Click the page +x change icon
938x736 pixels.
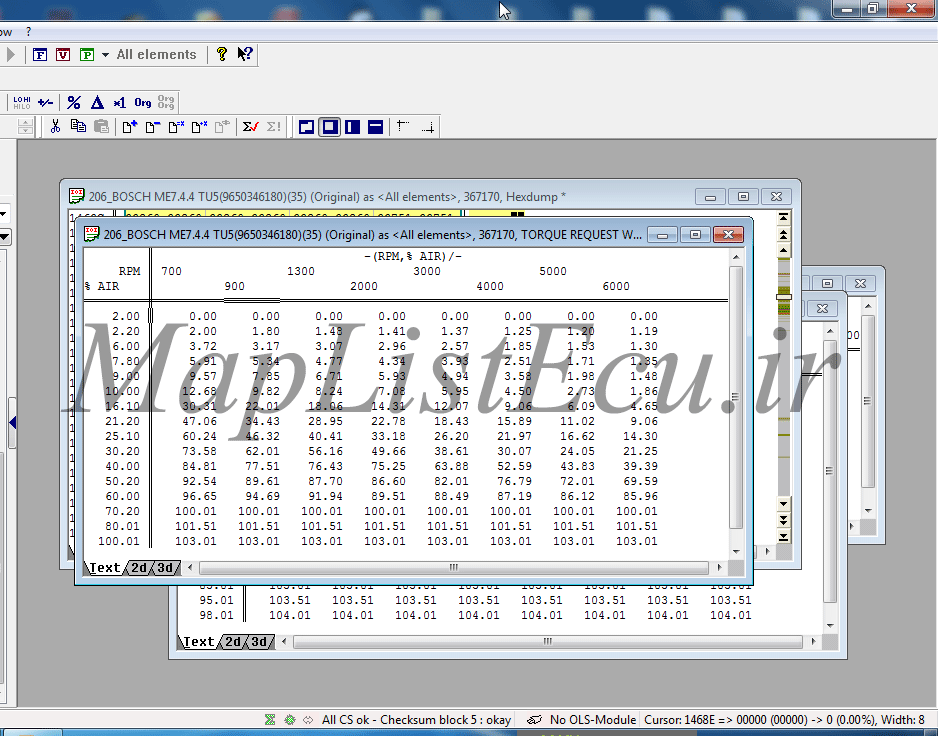pyautogui.click(x=199, y=126)
